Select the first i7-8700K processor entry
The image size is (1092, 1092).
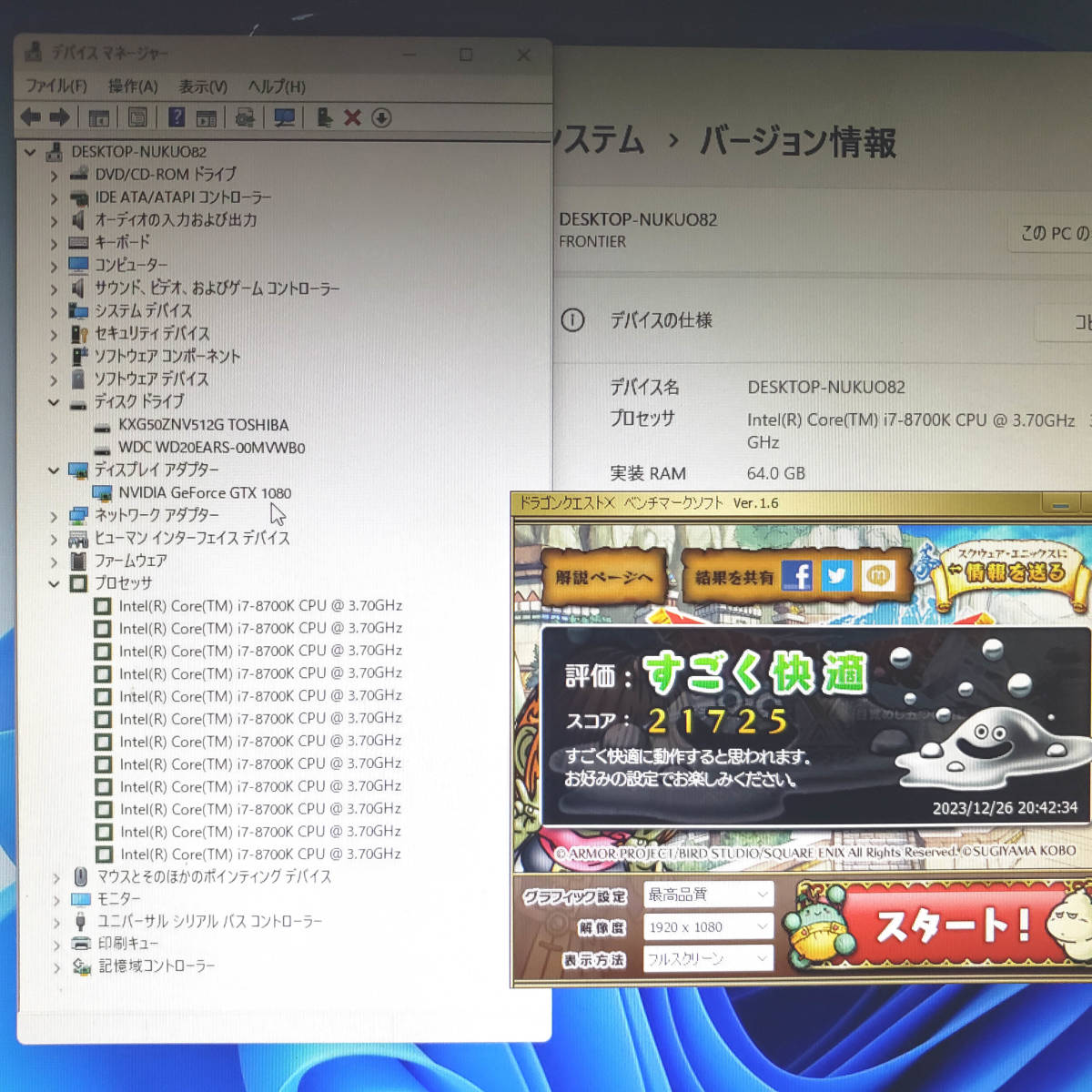pyautogui.click(x=260, y=605)
